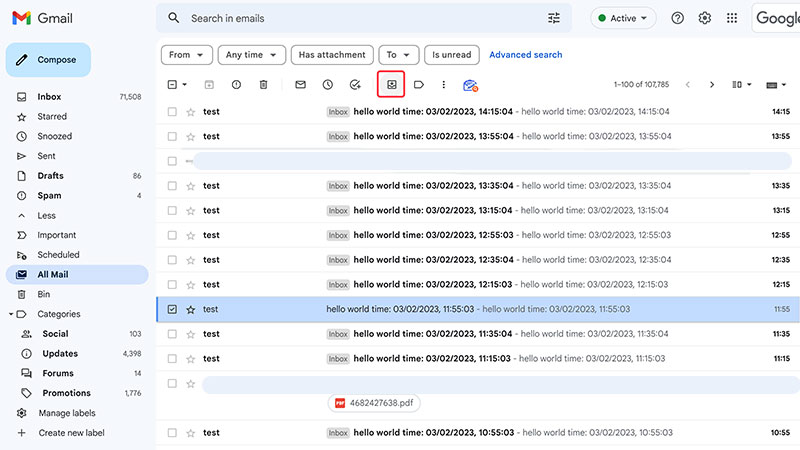800x450 pixels.
Task: Click Create new label
Action: pyautogui.click(x=71, y=433)
